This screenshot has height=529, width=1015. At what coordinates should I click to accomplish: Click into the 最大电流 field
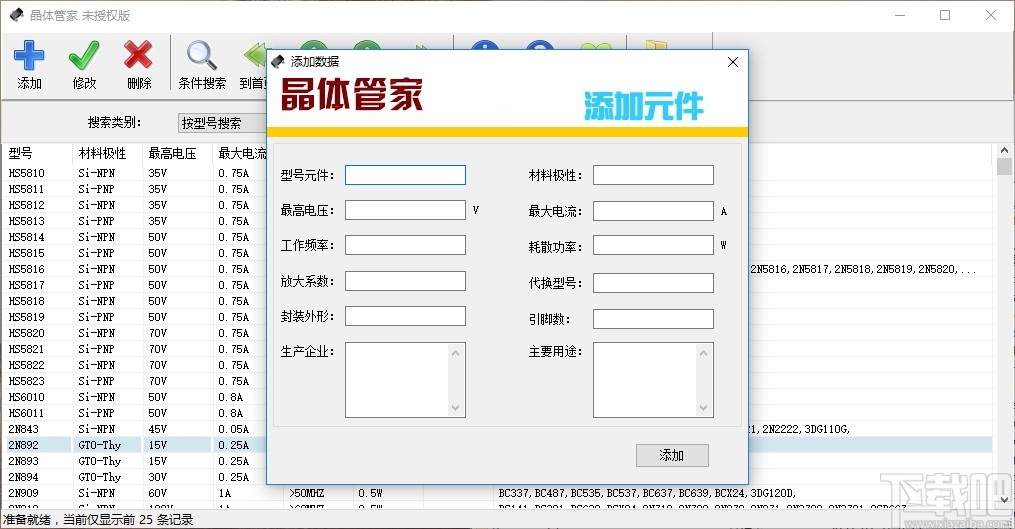(653, 210)
